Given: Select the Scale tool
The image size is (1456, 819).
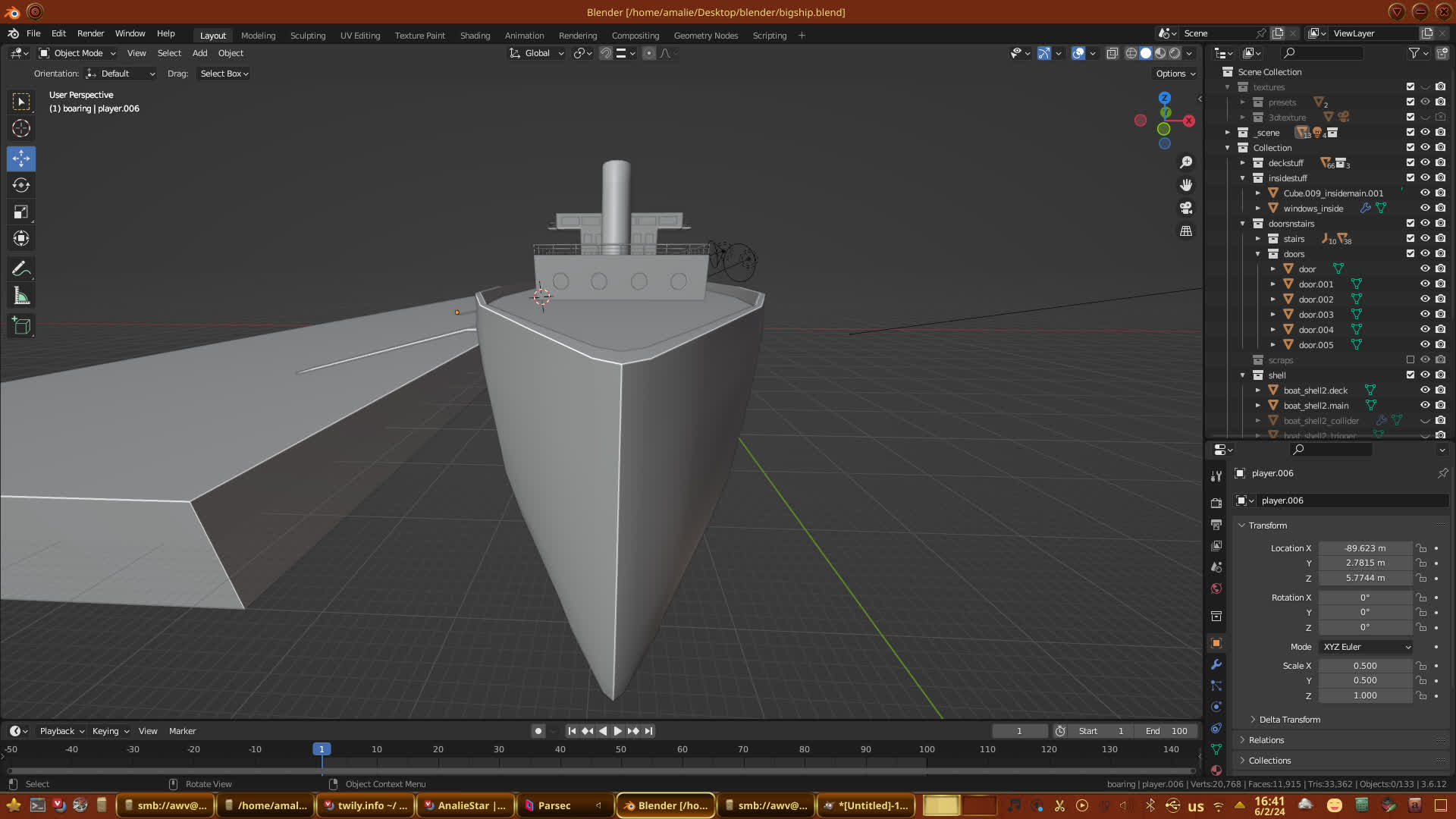Looking at the screenshot, I should (x=21, y=212).
